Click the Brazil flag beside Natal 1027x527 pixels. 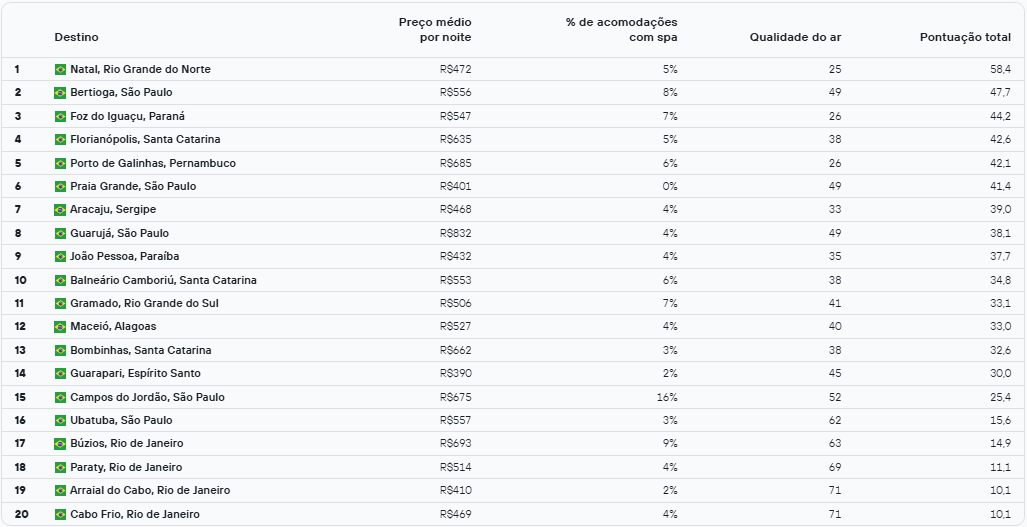60,69
